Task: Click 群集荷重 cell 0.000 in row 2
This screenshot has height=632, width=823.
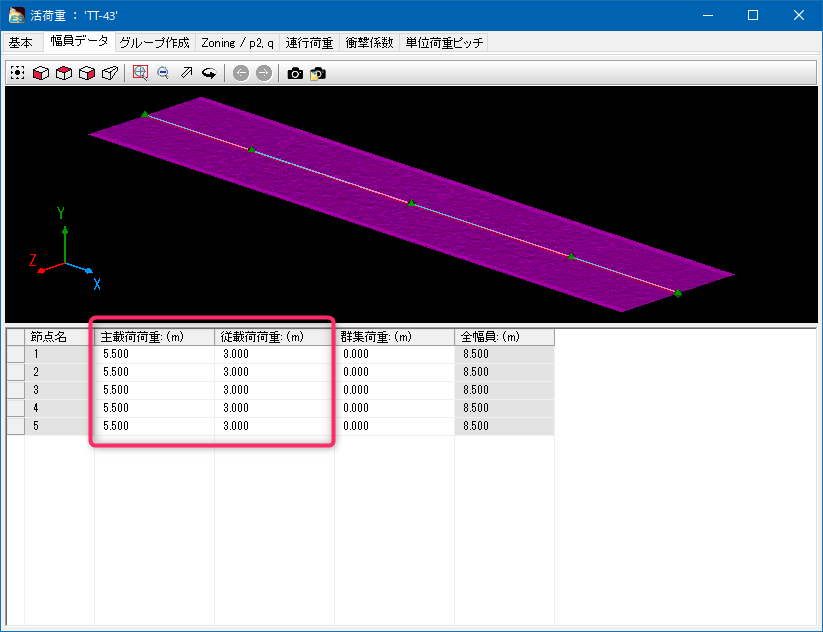Action: pyautogui.click(x=395, y=372)
